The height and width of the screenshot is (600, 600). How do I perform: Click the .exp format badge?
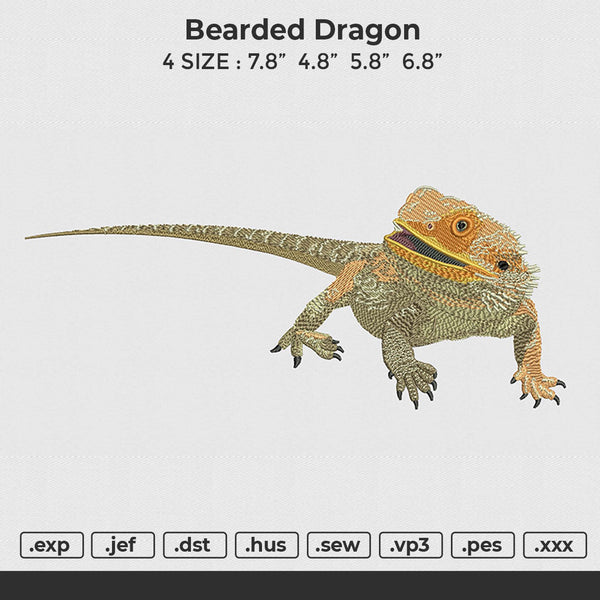(x=52, y=545)
